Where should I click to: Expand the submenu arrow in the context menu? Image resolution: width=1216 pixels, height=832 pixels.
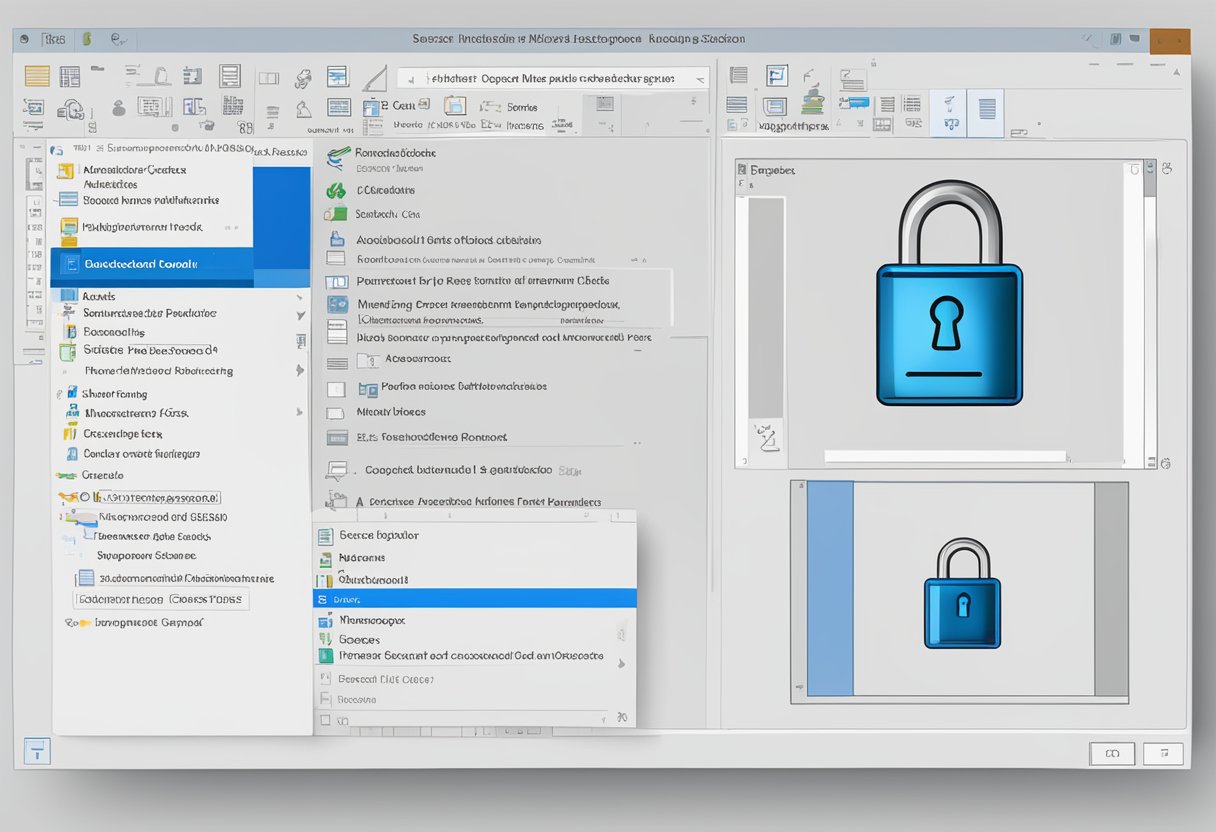[622, 664]
